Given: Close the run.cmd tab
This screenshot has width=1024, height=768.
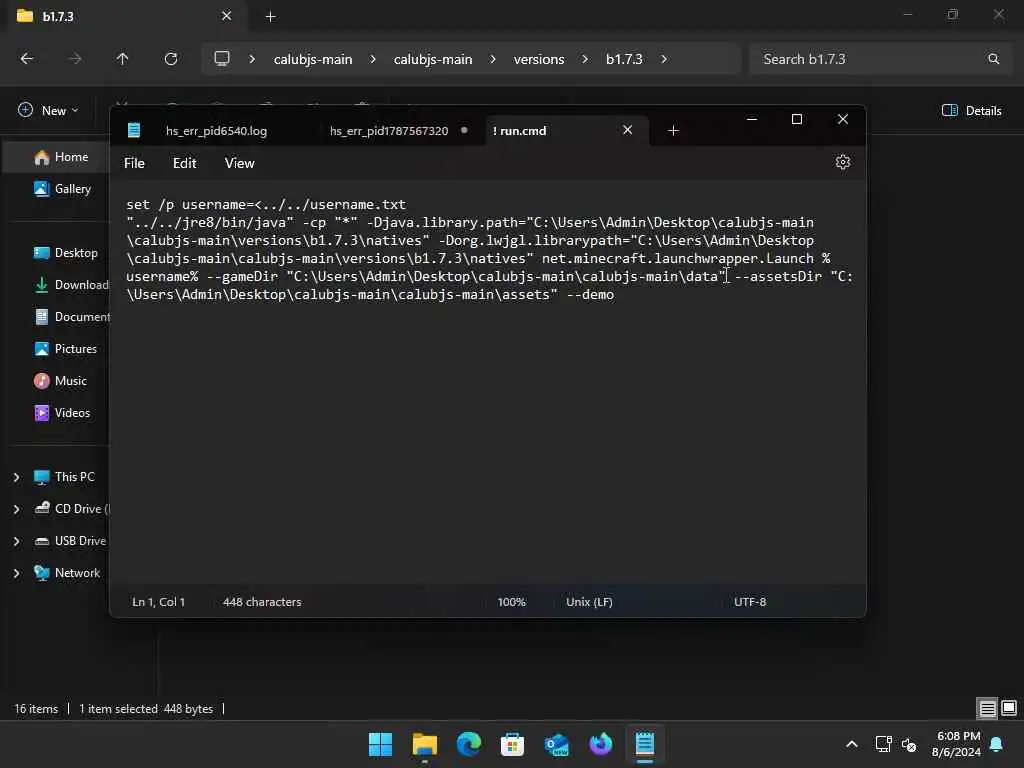Looking at the screenshot, I should pos(627,130).
